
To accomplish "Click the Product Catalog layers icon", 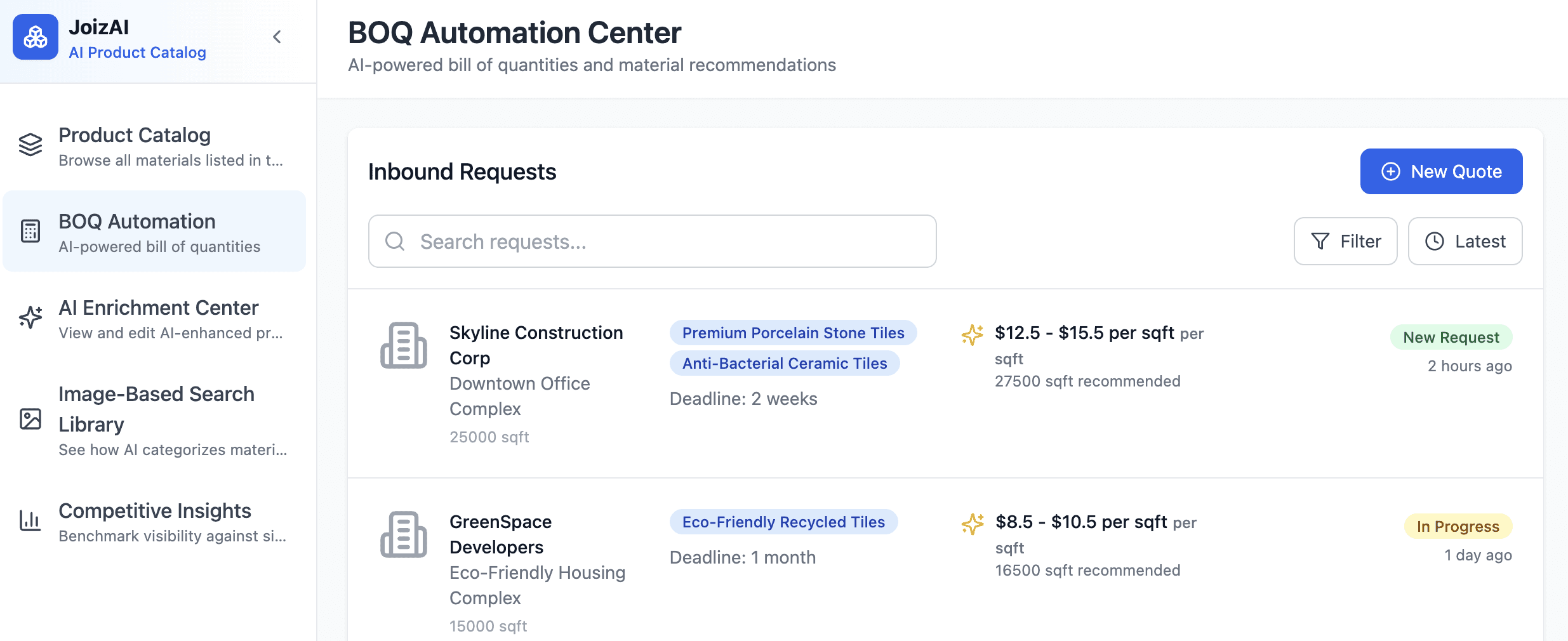I will (30, 145).
